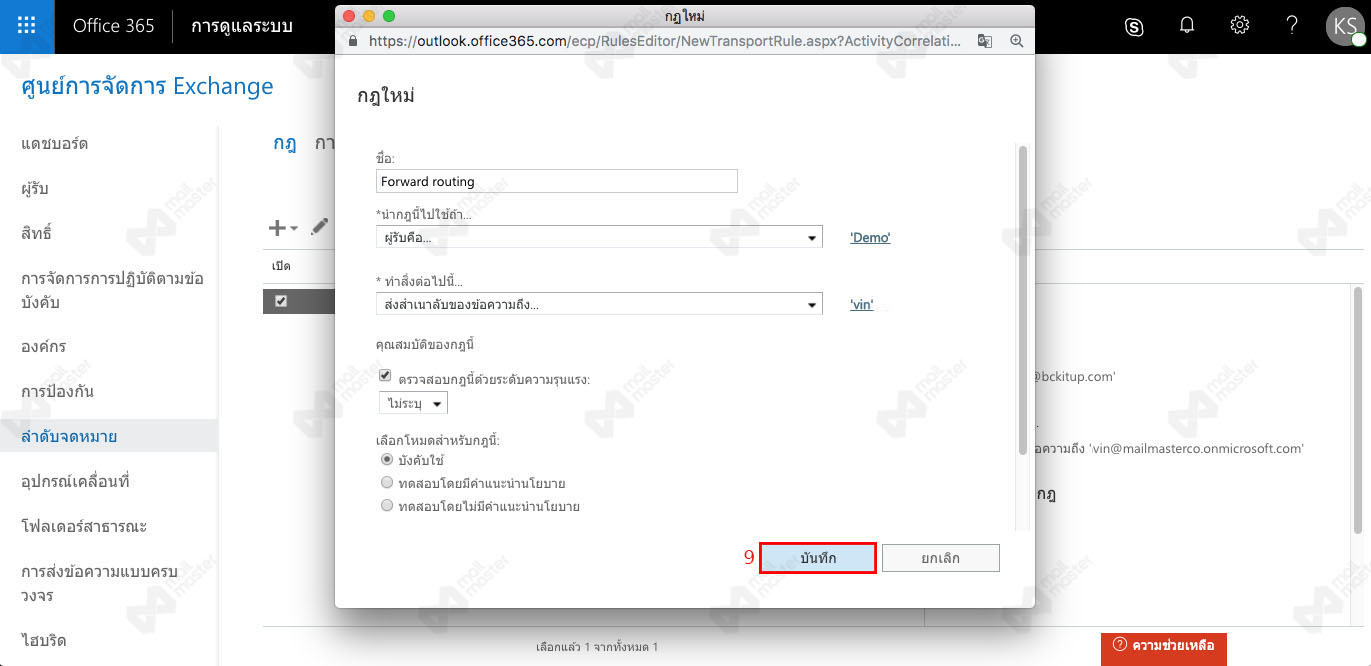Open ไฮบริด in the sidebar

pos(44,640)
